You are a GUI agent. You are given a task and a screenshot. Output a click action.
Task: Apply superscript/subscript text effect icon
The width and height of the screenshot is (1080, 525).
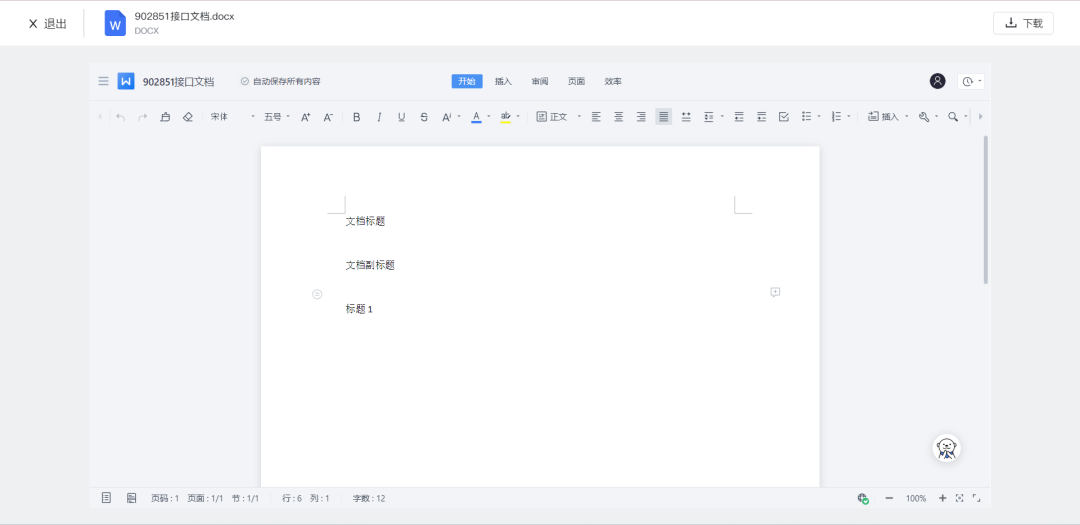(x=446, y=117)
